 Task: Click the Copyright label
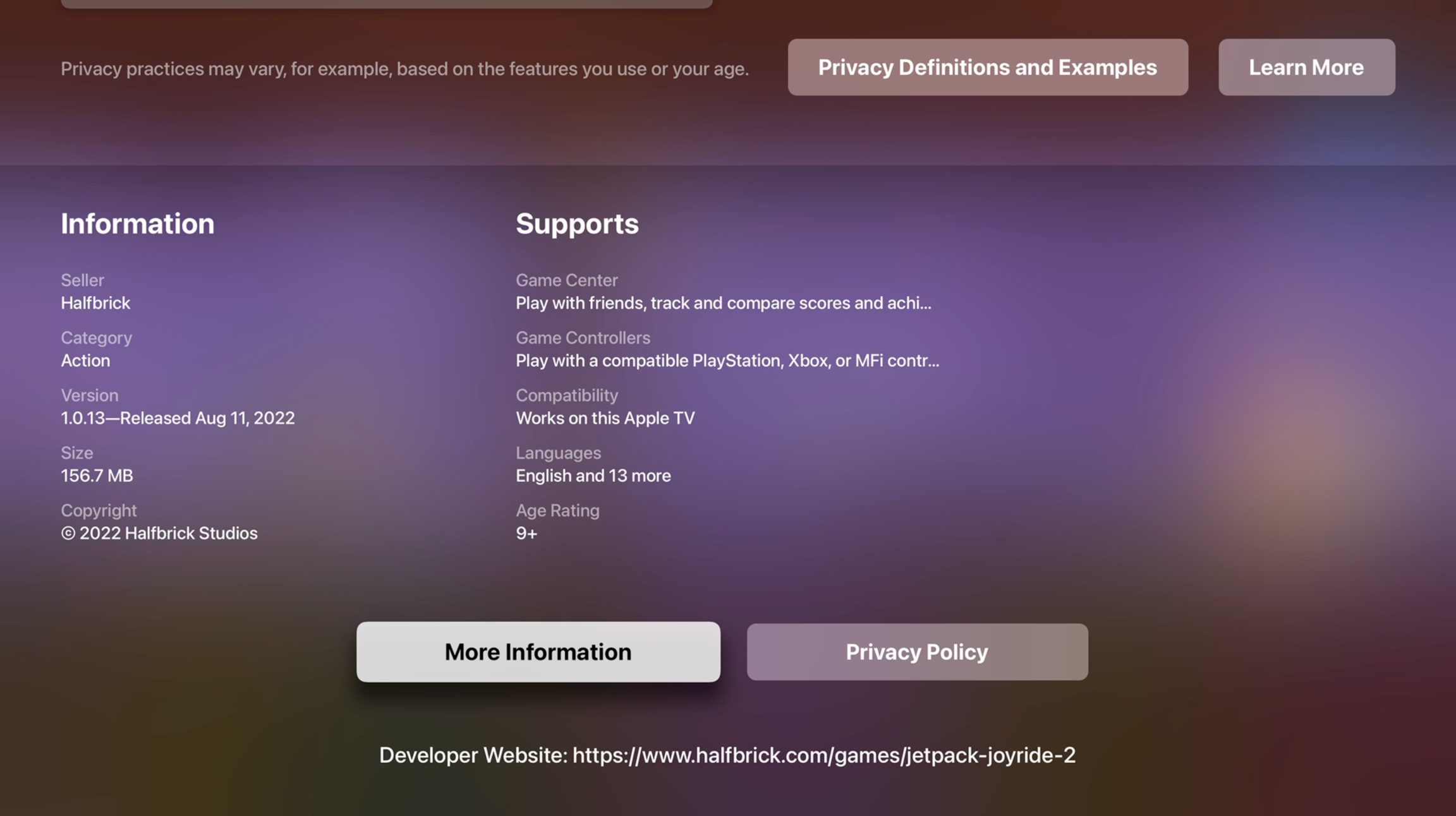click(x=99, y=510)
